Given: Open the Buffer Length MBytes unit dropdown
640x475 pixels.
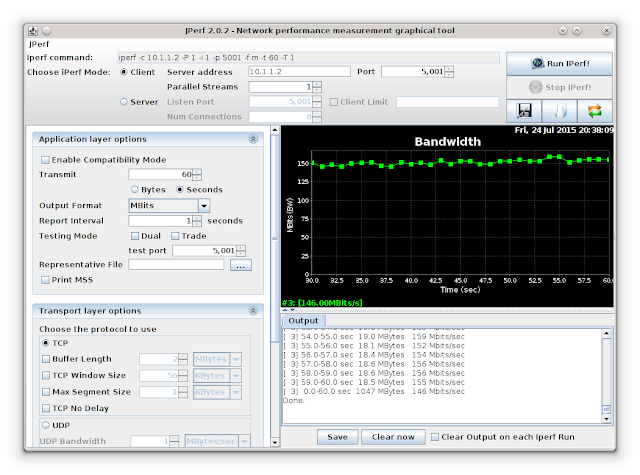Looking at the screenshot, I should click(x=236, y=359).
